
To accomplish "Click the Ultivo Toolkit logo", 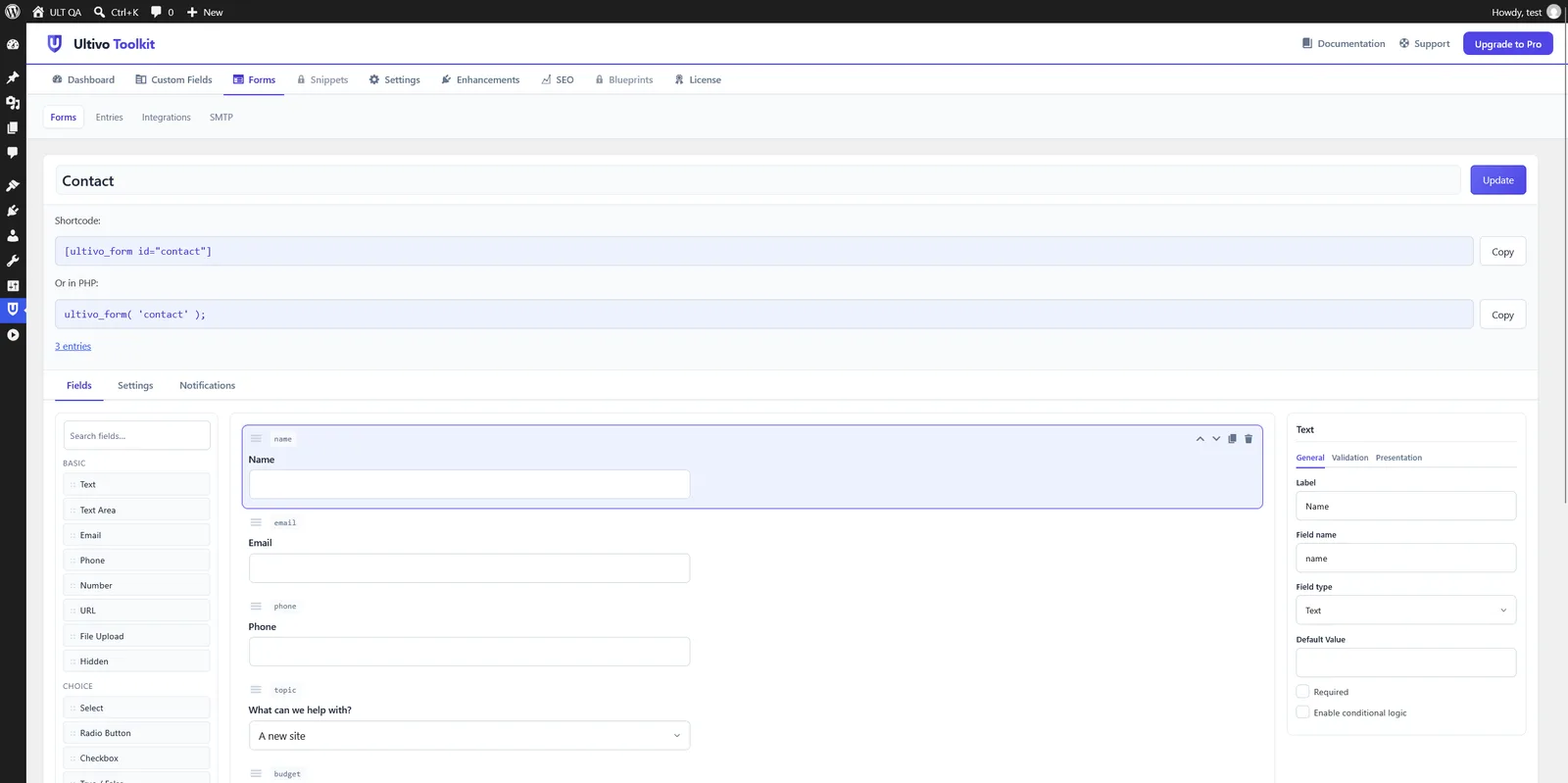I will 101,44.
